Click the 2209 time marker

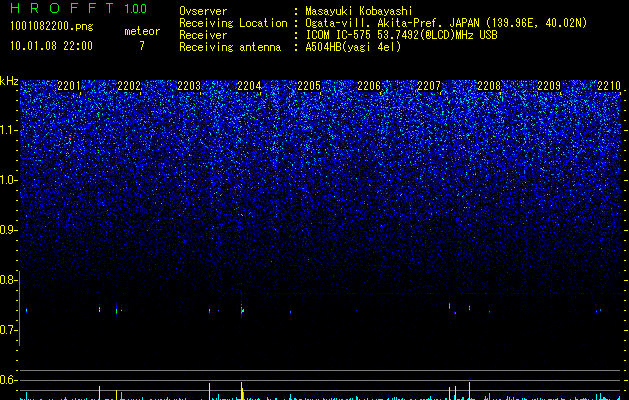pyautogui.click(x=549, y=86)
